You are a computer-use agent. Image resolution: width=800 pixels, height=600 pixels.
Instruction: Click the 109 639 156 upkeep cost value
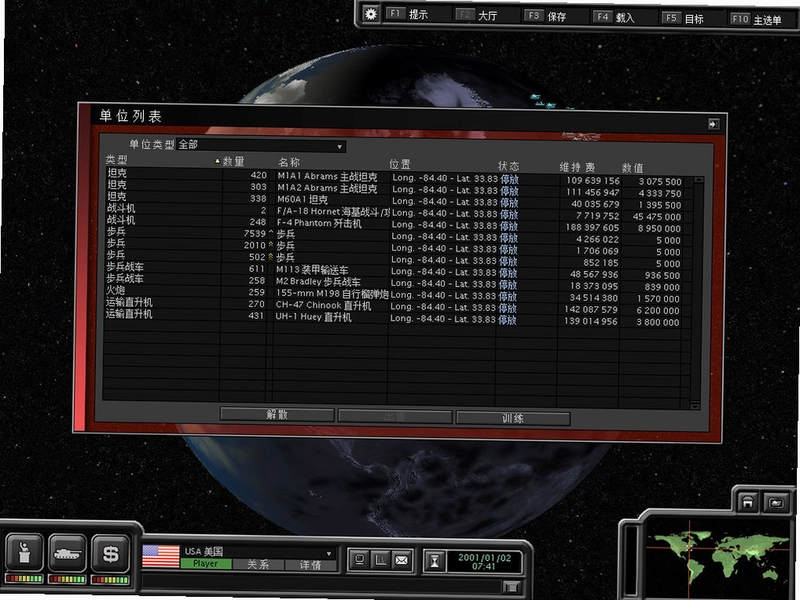(592, 181)
